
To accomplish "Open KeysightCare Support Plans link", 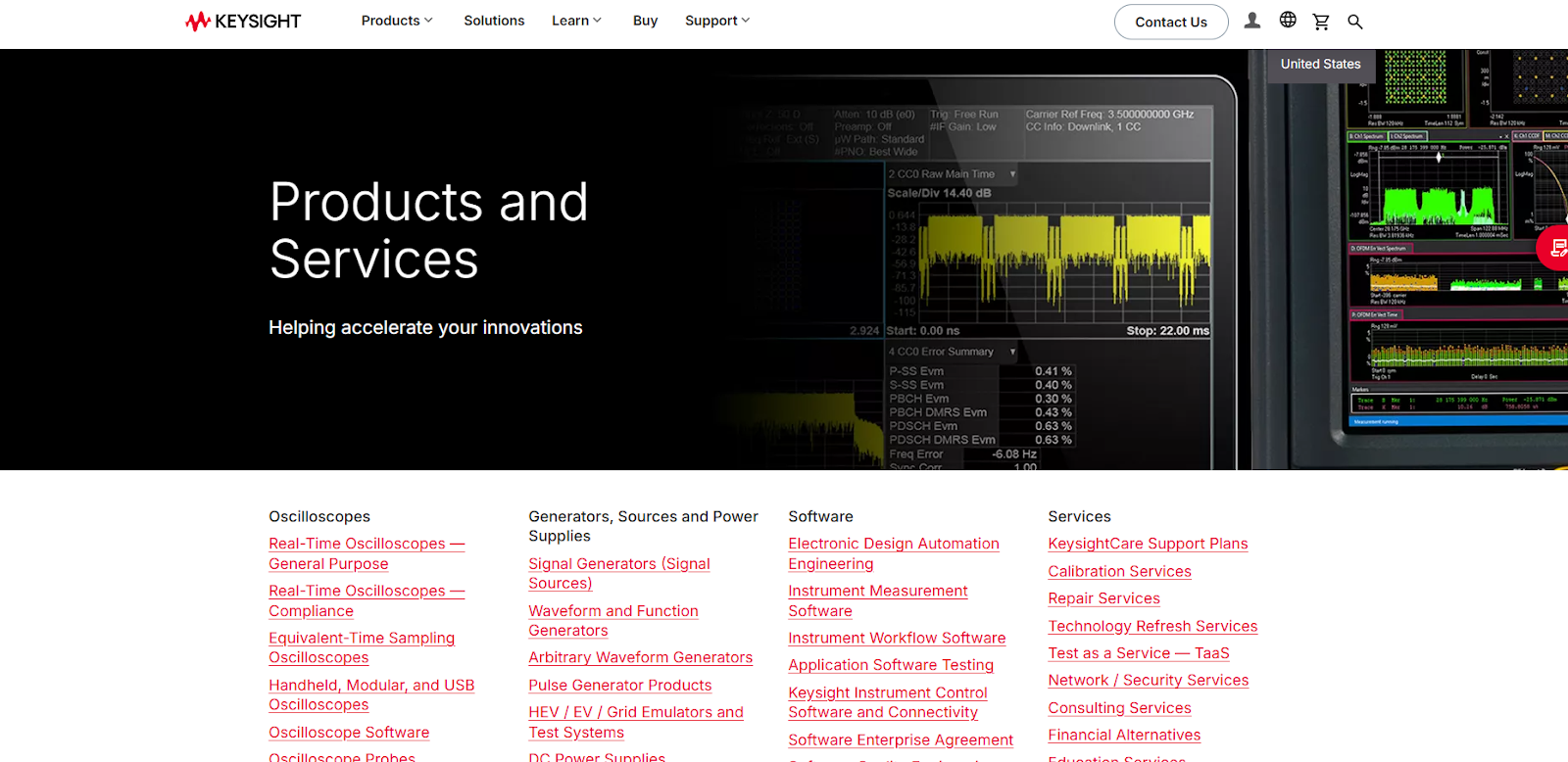I will pos(1148,544).
